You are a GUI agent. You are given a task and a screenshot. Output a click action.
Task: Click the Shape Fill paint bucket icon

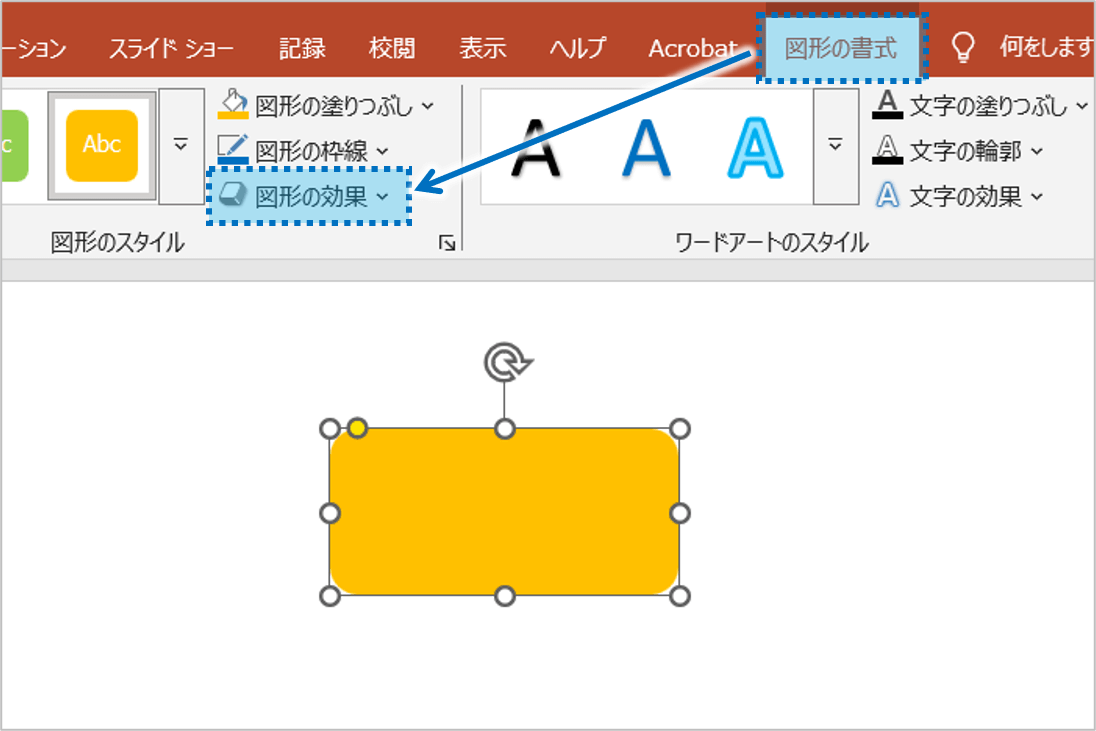(233, 105)
